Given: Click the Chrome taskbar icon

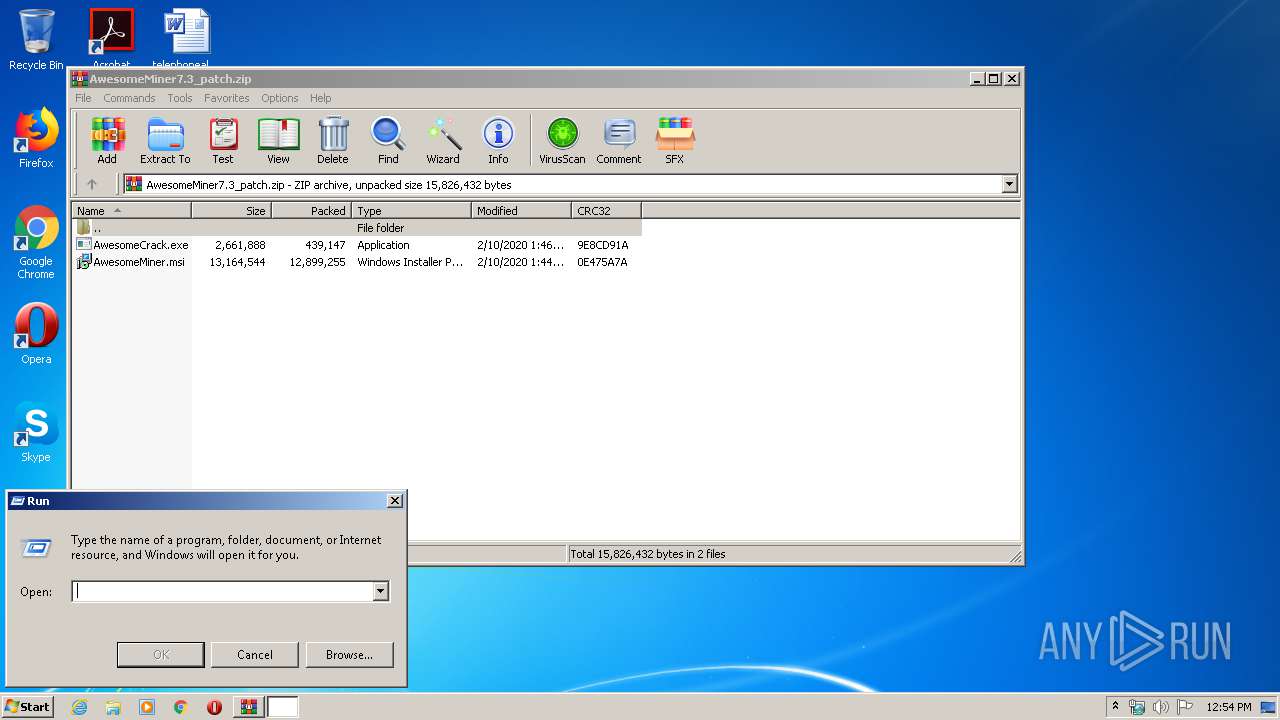Looking at the screenshot, I should pos(180,707).
